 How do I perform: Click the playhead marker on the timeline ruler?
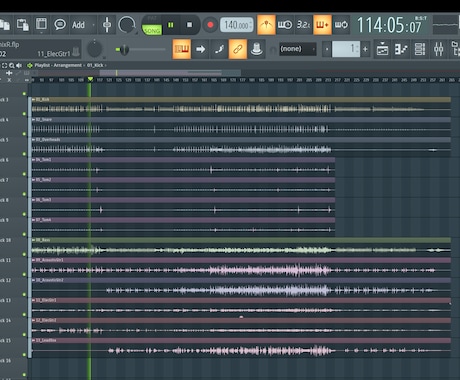pyautogui.click(x=90, y=79)
